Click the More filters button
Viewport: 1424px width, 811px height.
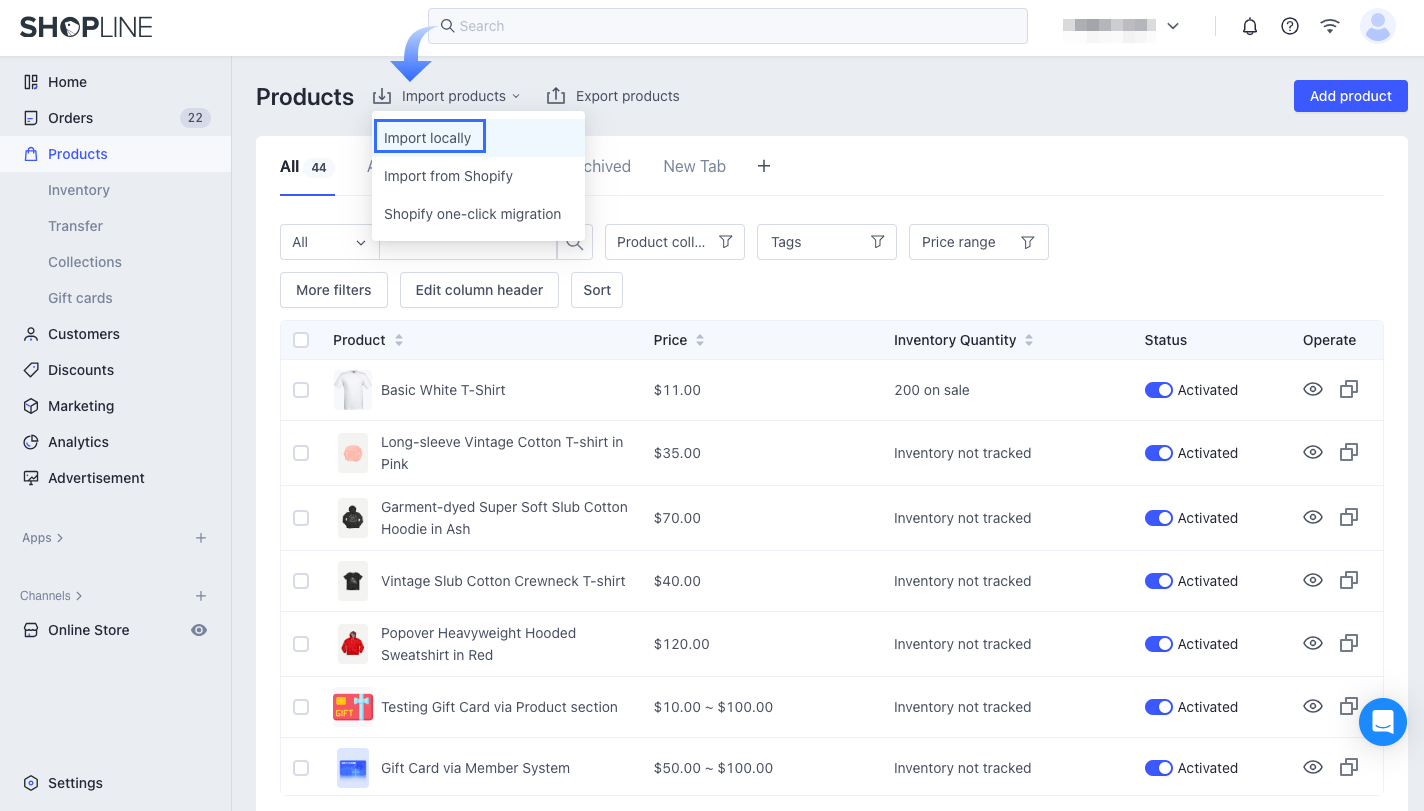(333, 290)
